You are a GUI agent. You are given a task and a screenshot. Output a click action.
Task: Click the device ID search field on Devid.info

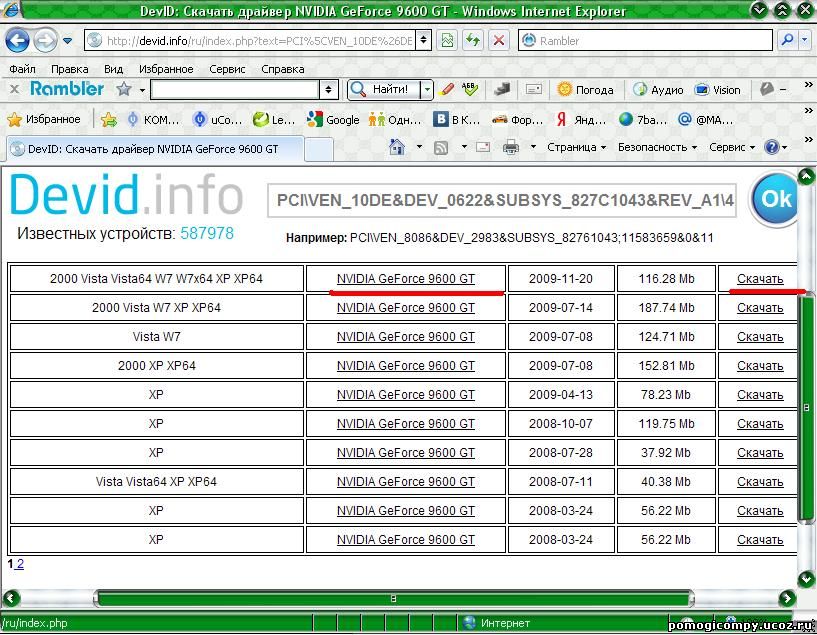click(501, 200)
